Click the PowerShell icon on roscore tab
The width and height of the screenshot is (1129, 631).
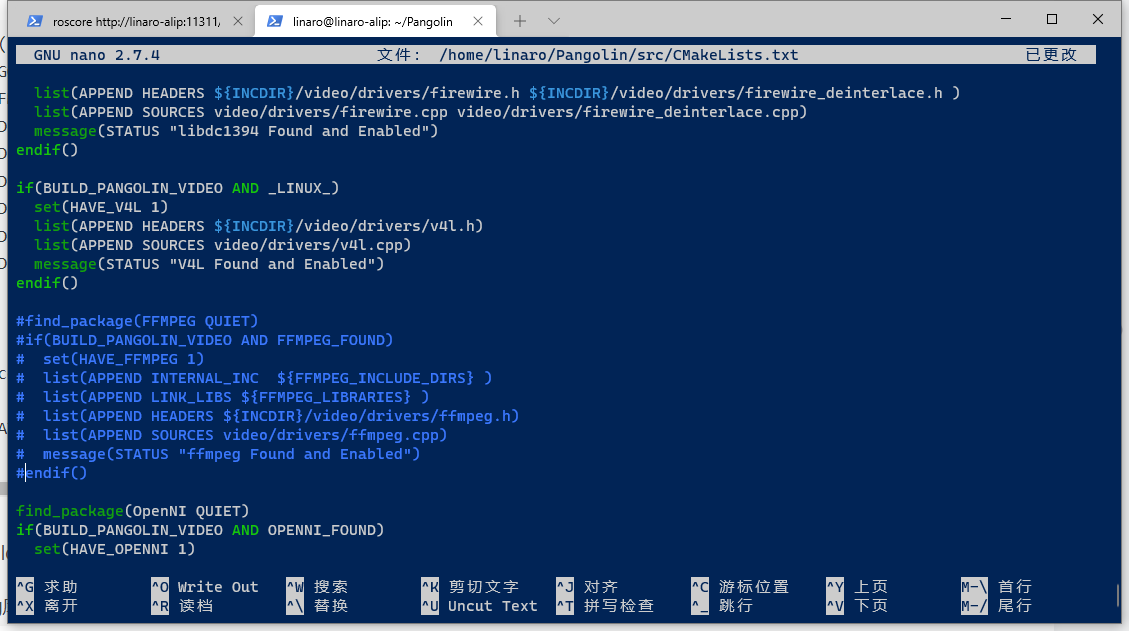pyautogui.click(x=34, y=22)
